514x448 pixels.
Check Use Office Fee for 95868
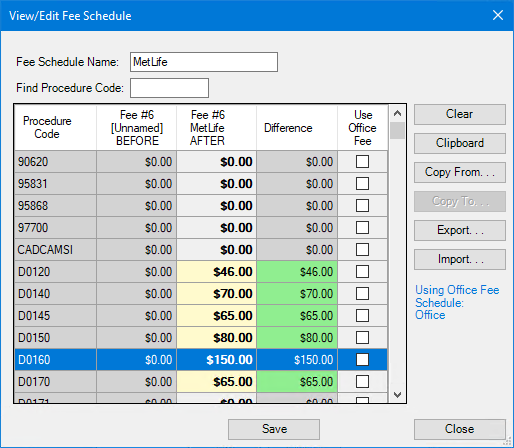pos(362,206)
